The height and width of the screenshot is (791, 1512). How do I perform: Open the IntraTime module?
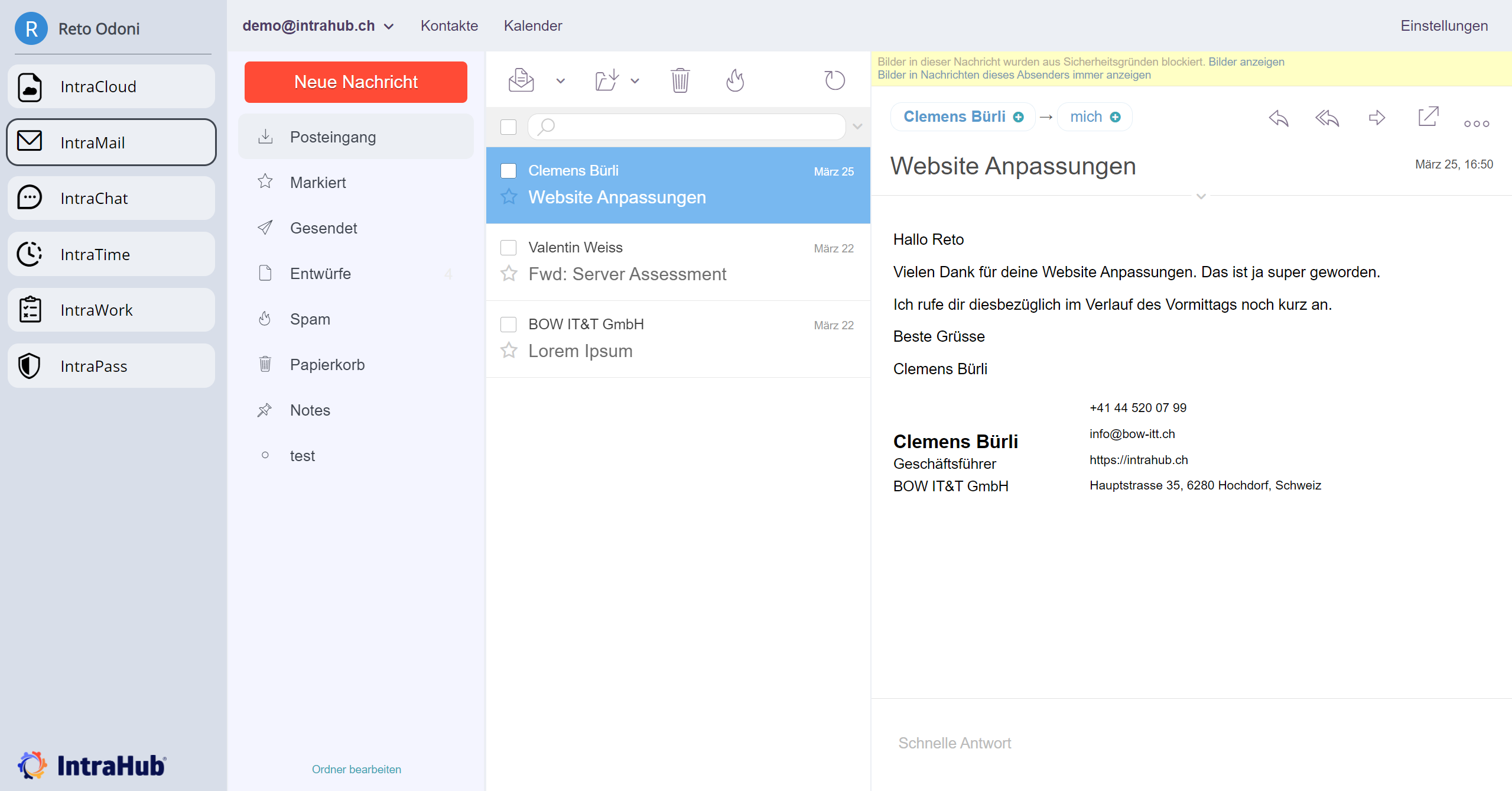tap(110, 254)
